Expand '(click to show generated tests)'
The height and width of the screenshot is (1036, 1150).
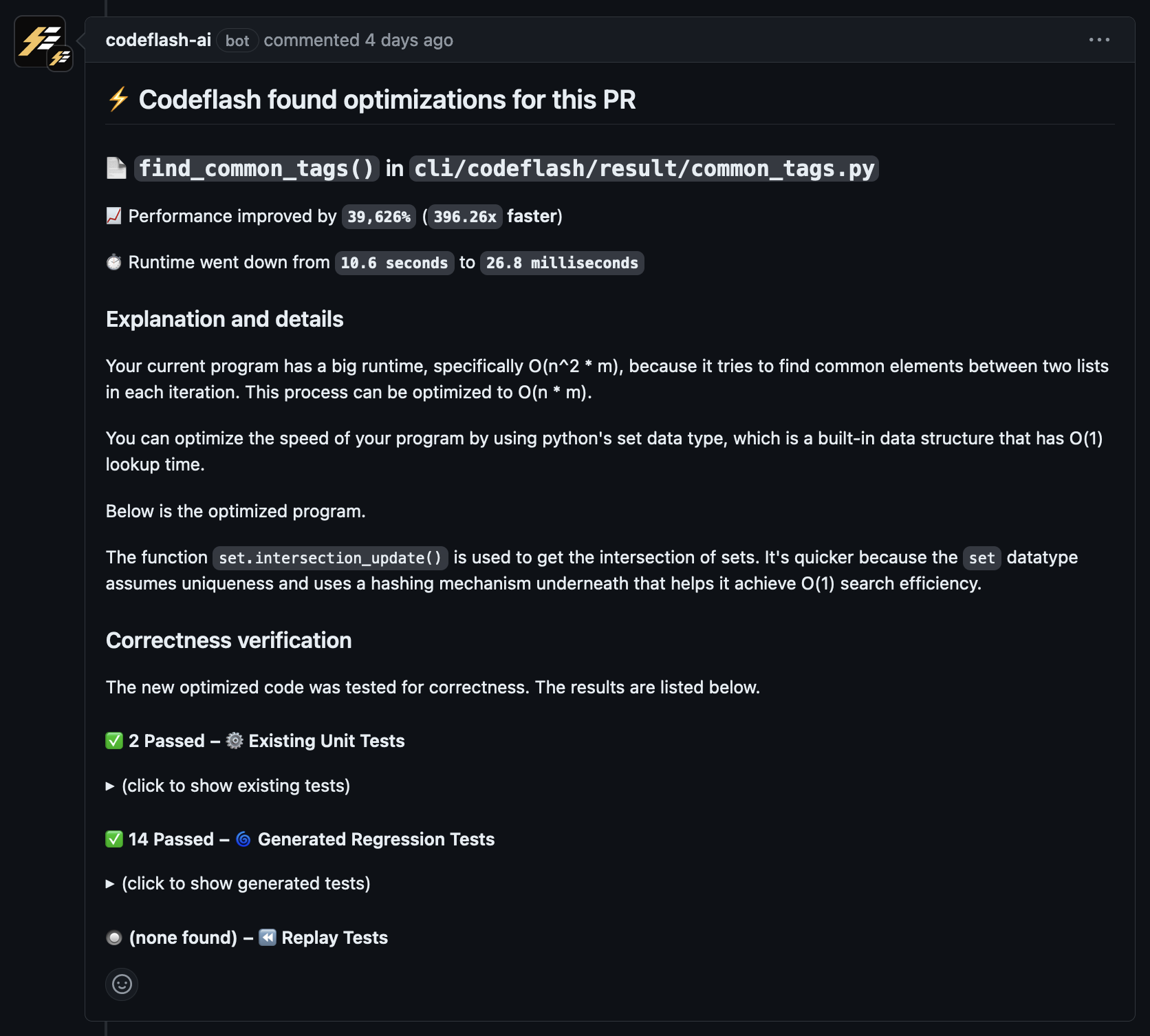[238, 883]
